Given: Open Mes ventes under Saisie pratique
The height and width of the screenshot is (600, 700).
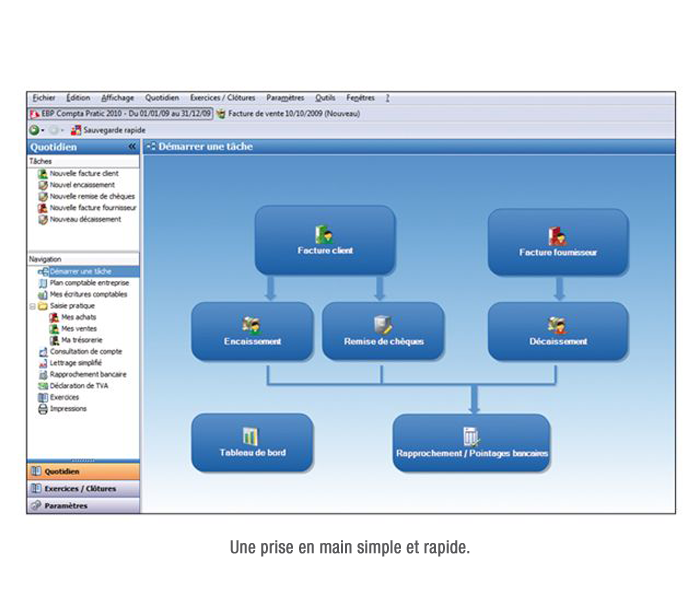Looking at the screenshot, I should tap(78, 329).
